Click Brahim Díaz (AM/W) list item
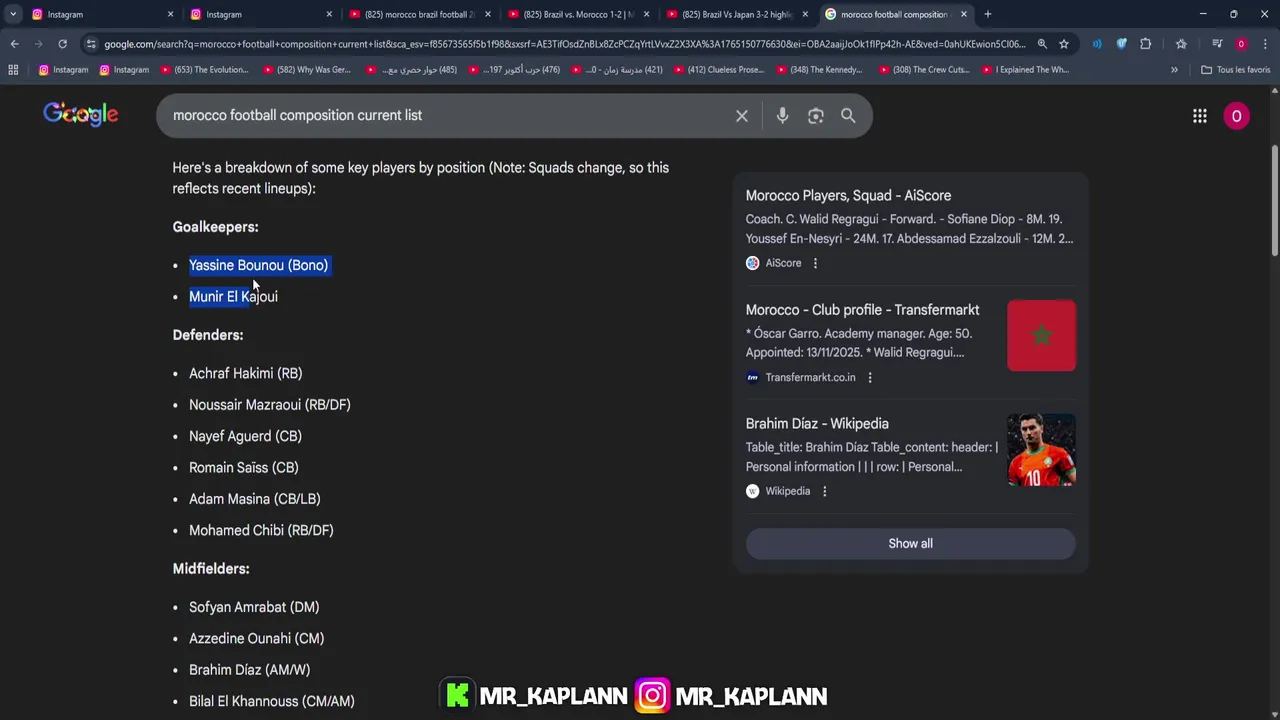1280x720 pixels. [249, 670]
